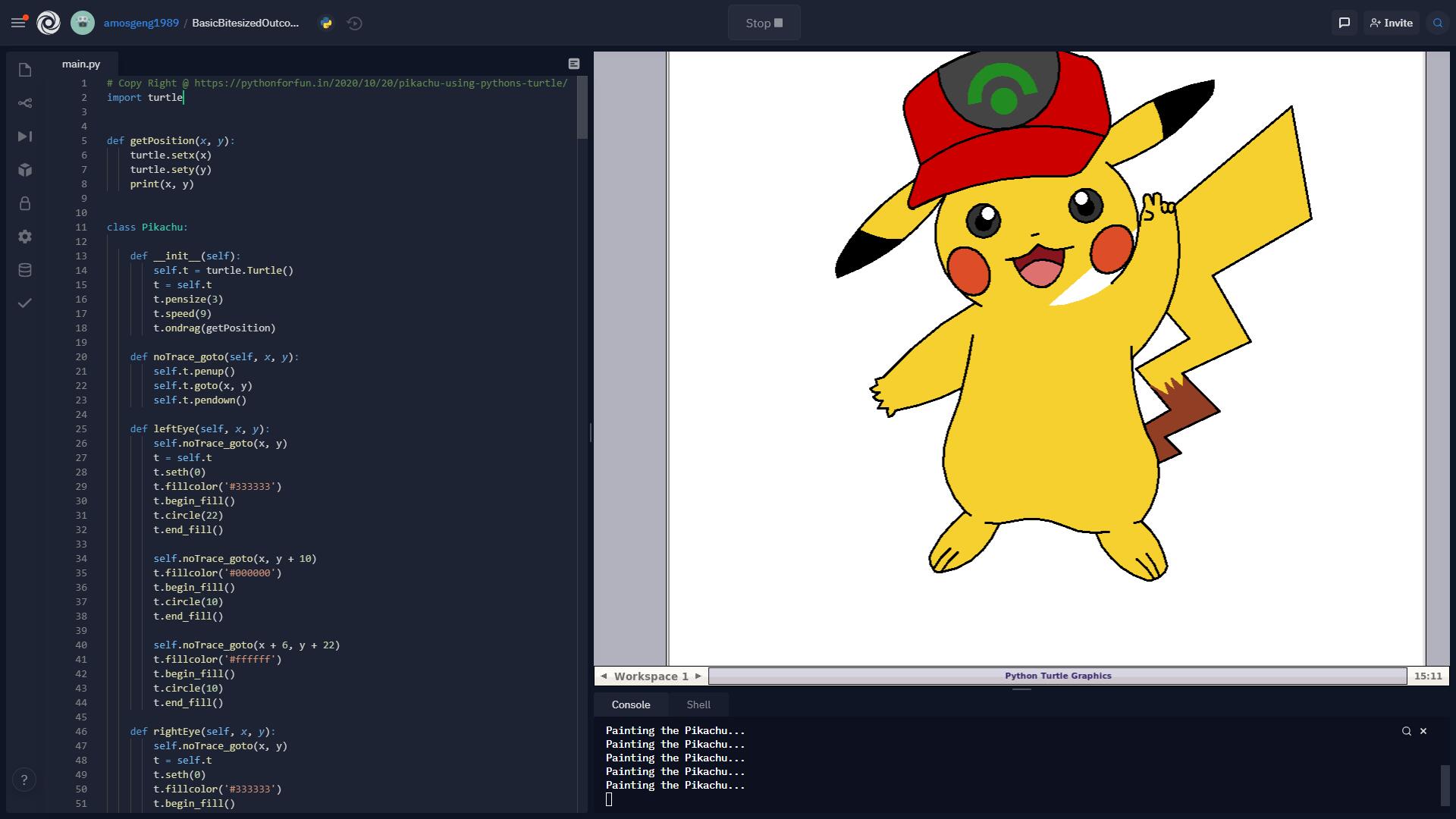Click the line 't.speed(9)'
1456x819 pixels.
tap(182, 314)
